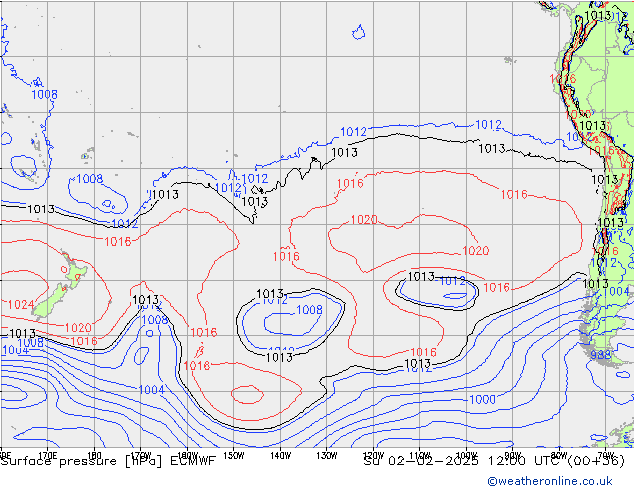This screenshot has height=490, width=634.
Task: Click the 1013 label in the top-right corner
Action: (599, 16)
